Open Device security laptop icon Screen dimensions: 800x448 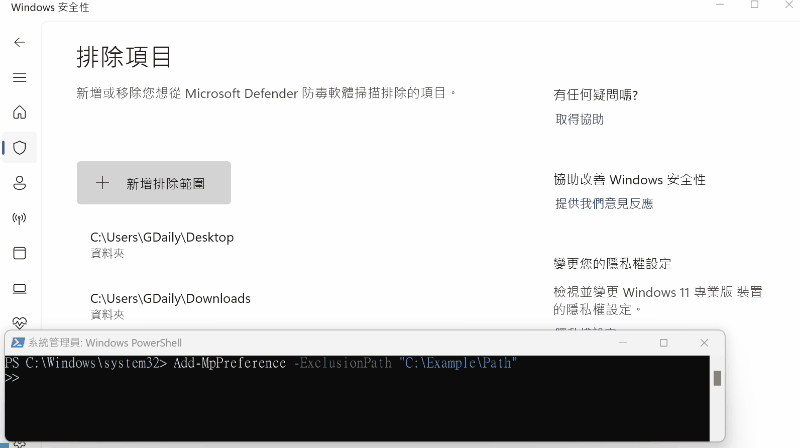[x=19, y=289]
